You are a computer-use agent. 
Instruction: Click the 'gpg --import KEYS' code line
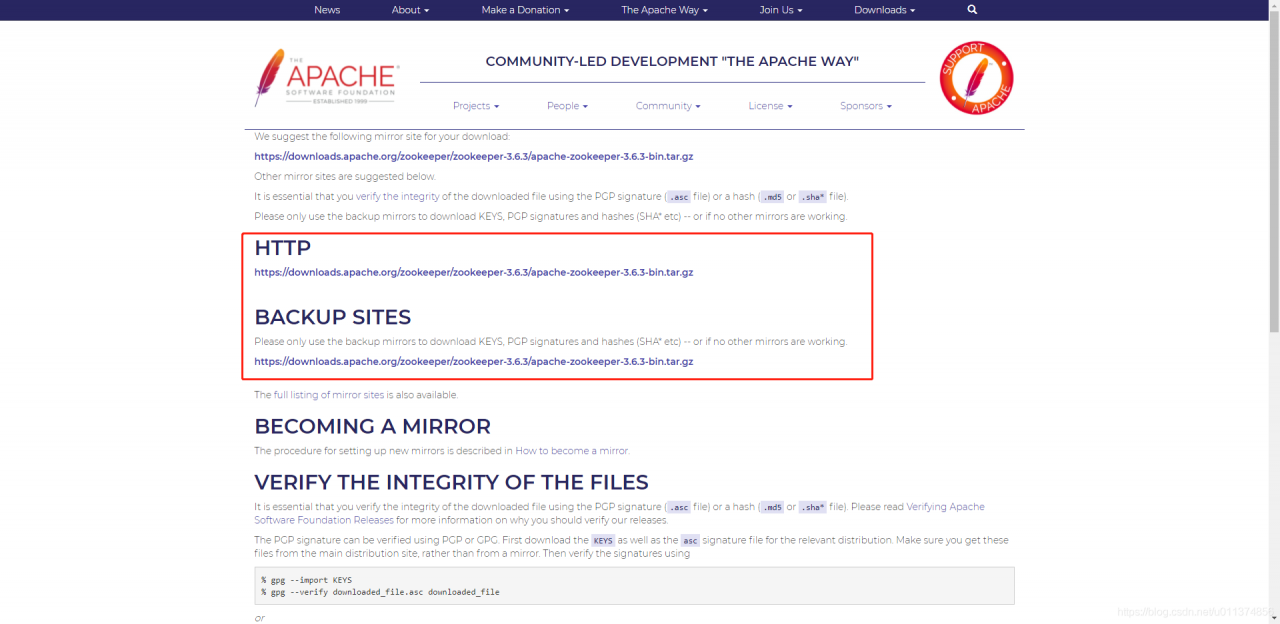[306, 580]
